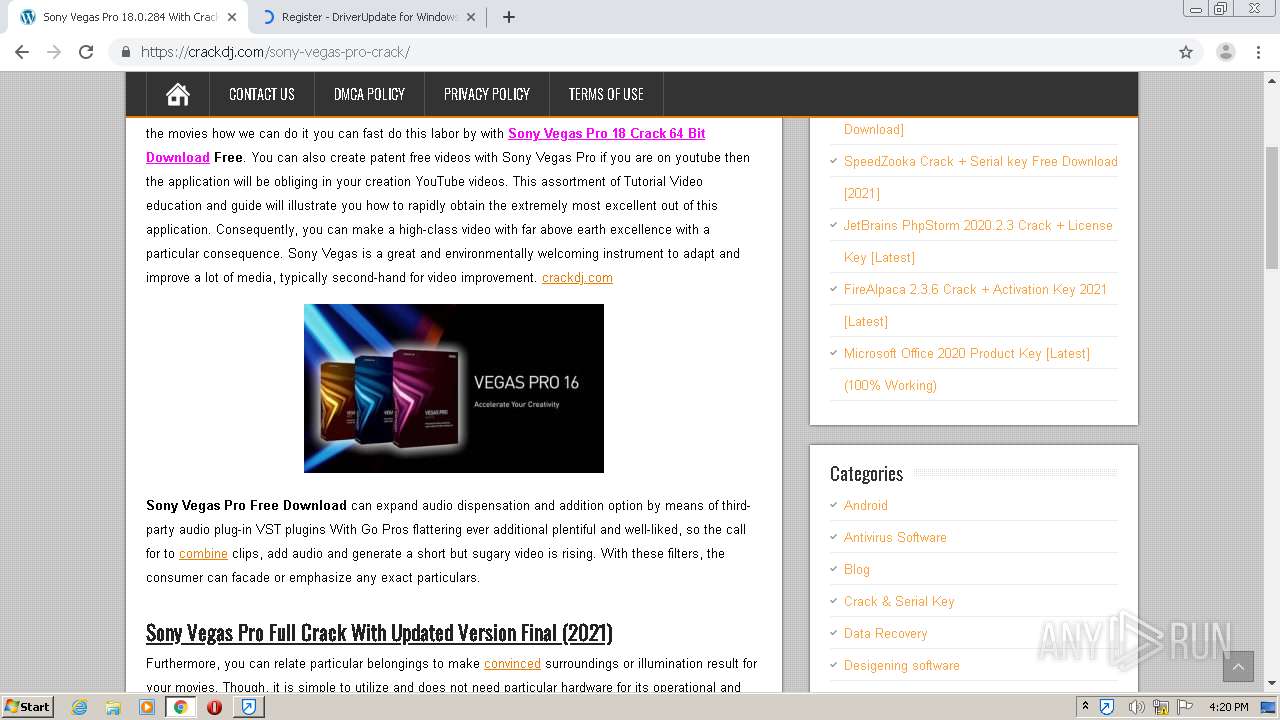The image size is (1280, 720).
Task: Open the media player taskbar icon
Action: 147,707
